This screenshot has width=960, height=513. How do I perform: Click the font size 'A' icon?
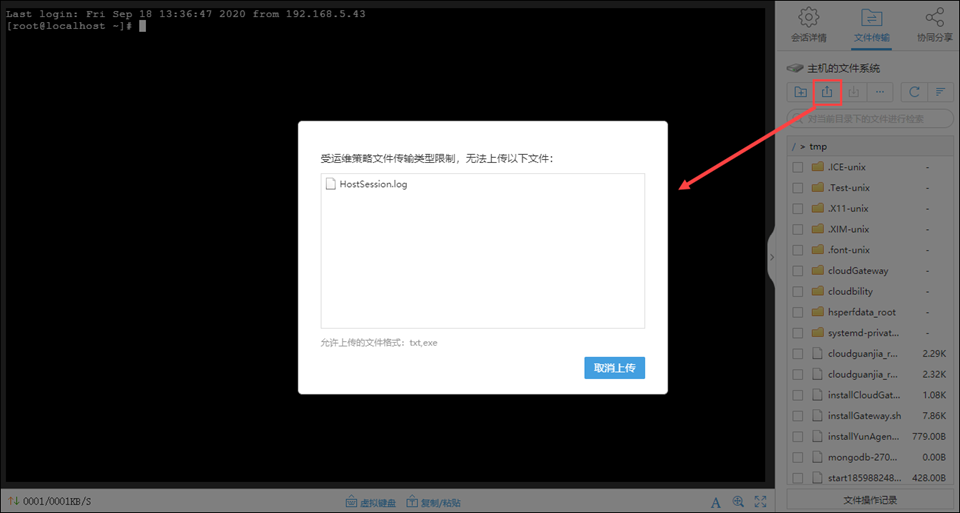click(x=716, y=502)
